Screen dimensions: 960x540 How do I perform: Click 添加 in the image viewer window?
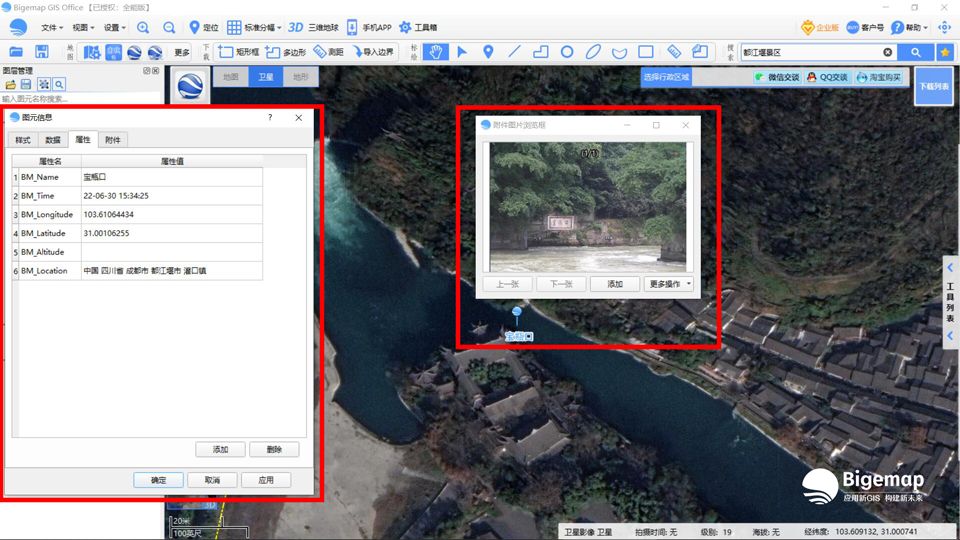point(615,284)
